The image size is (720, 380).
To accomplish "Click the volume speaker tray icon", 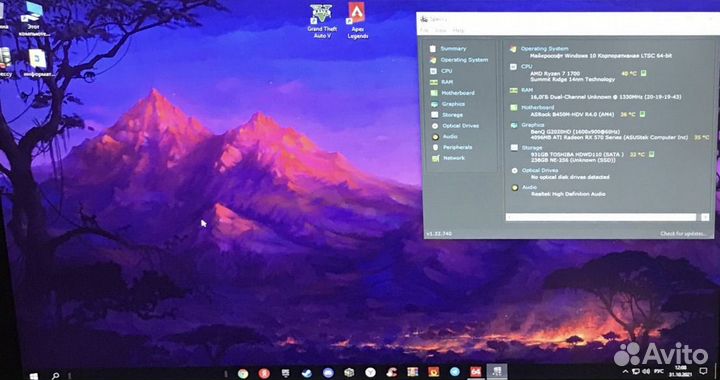I will click(x=646, y=371).
